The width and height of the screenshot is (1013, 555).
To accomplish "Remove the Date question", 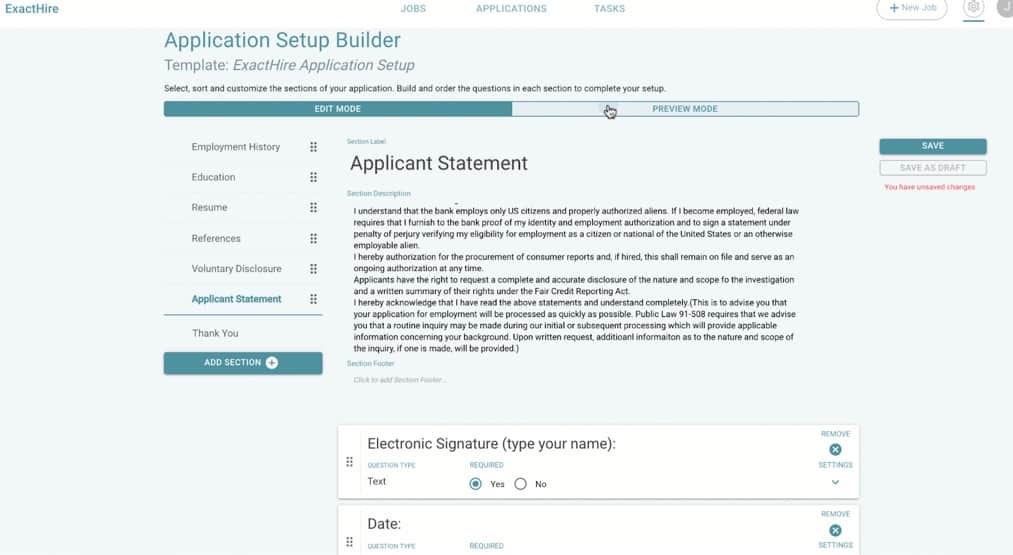I will (x=835, y=530).
